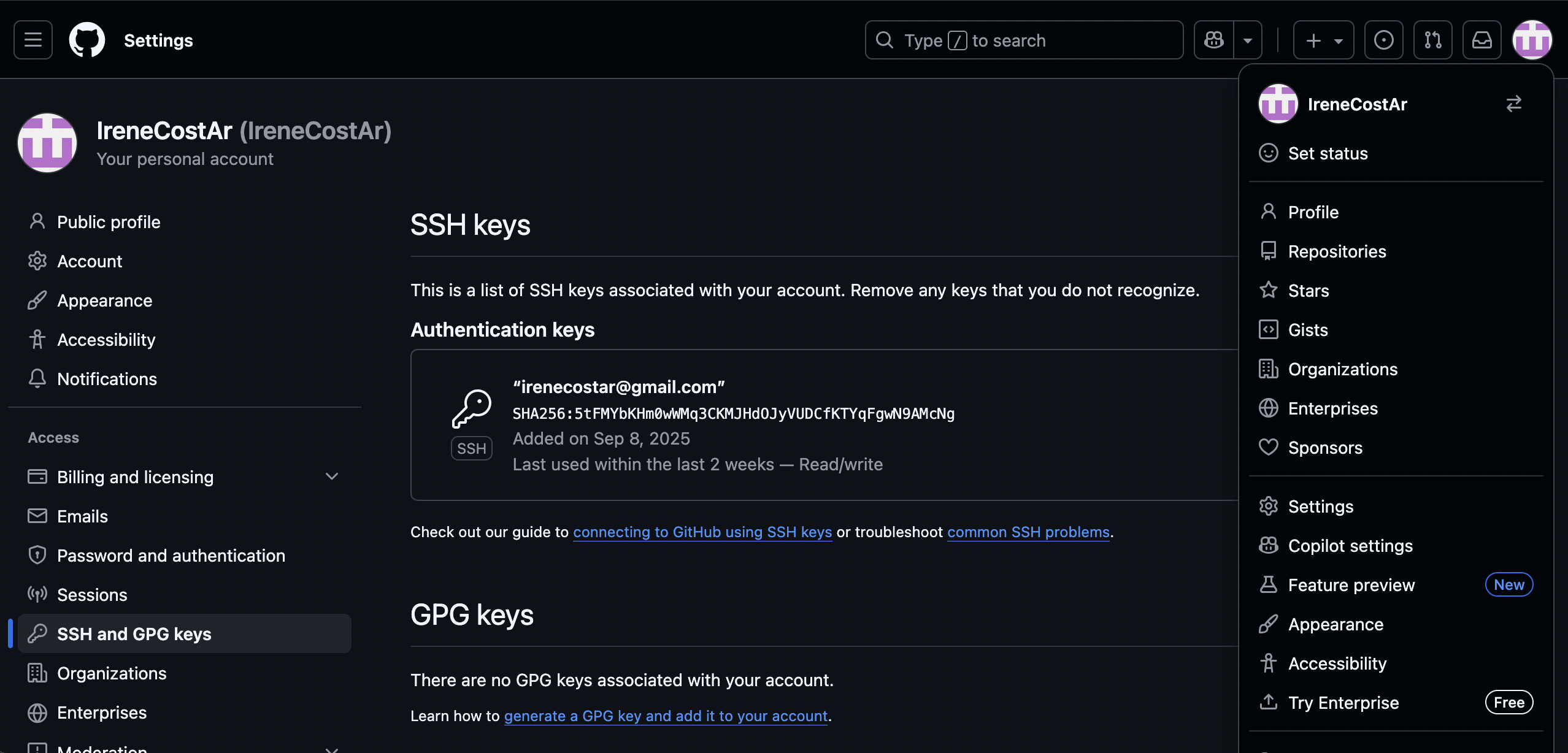Click the Try Enterprise upload icon
The height and width of the screenshot is (753, 1568).
1268,703
